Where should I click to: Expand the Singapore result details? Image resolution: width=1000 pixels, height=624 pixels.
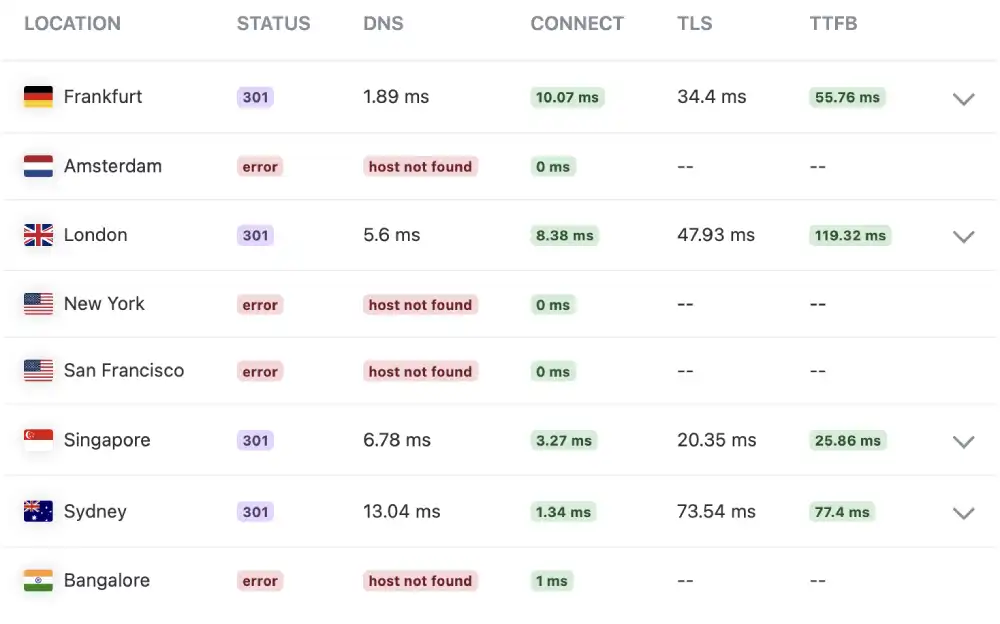pos(963,441)
